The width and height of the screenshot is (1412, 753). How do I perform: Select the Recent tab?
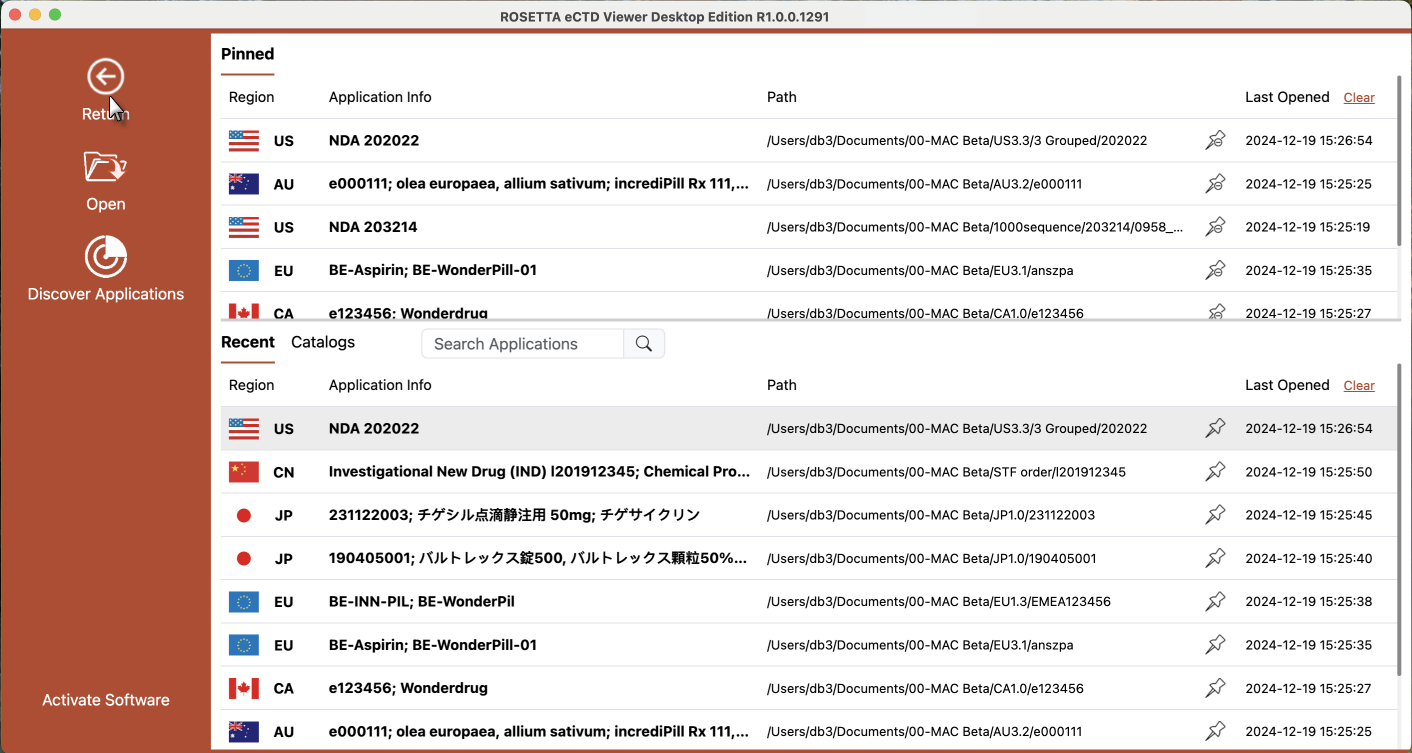[248, 342]
